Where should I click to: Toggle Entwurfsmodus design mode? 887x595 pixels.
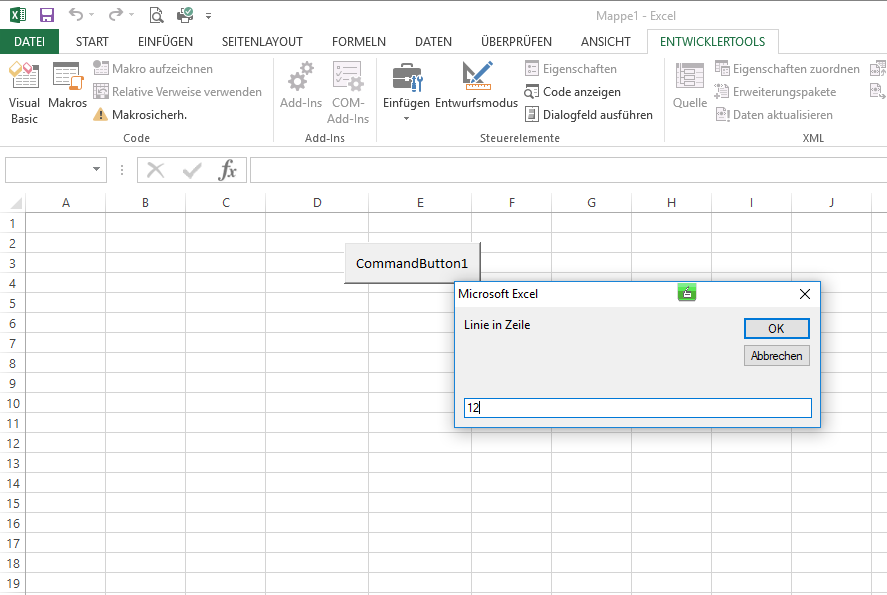[476, 85]
